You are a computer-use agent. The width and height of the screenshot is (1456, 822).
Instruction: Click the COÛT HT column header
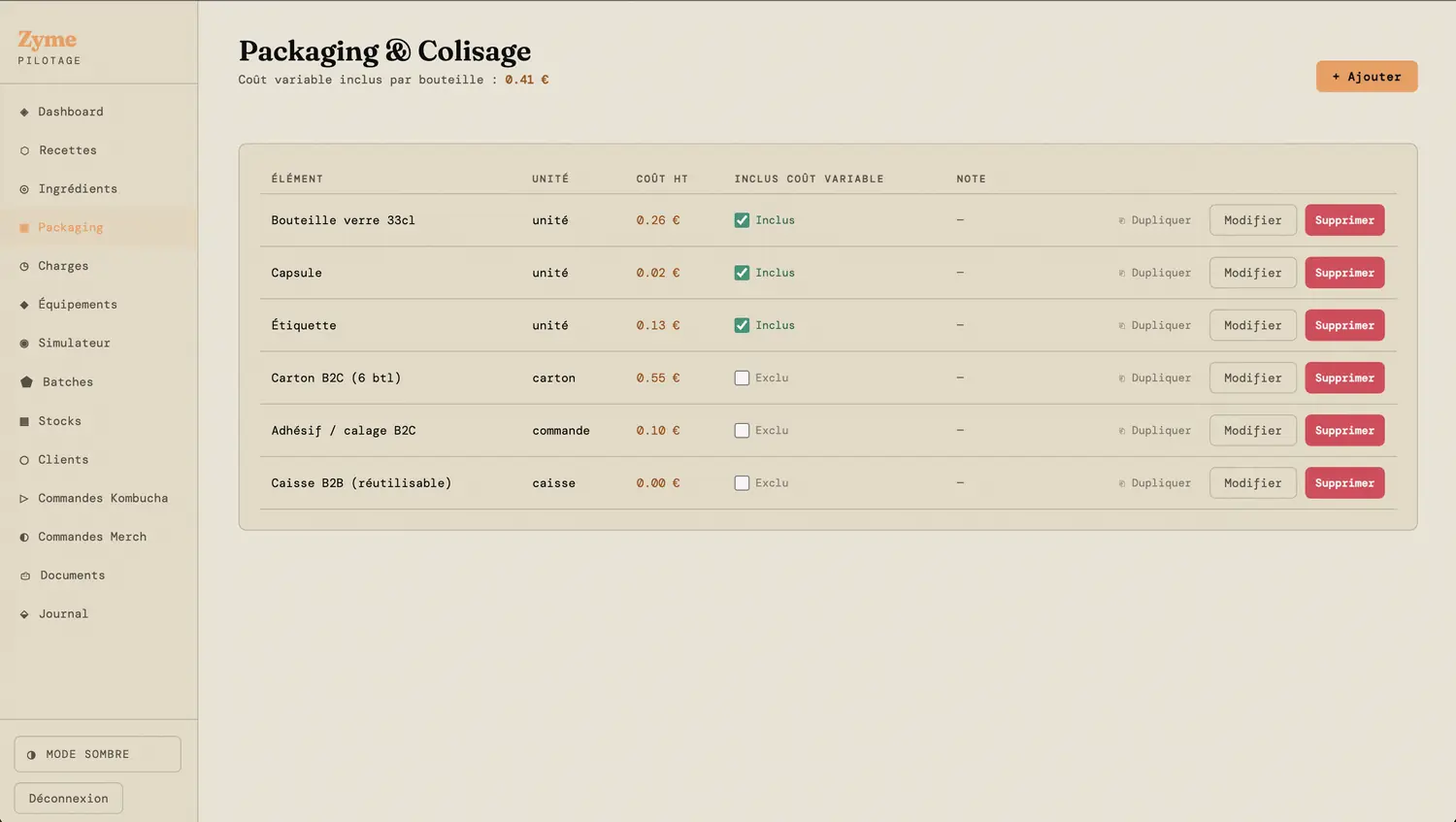tap(662, 179)
